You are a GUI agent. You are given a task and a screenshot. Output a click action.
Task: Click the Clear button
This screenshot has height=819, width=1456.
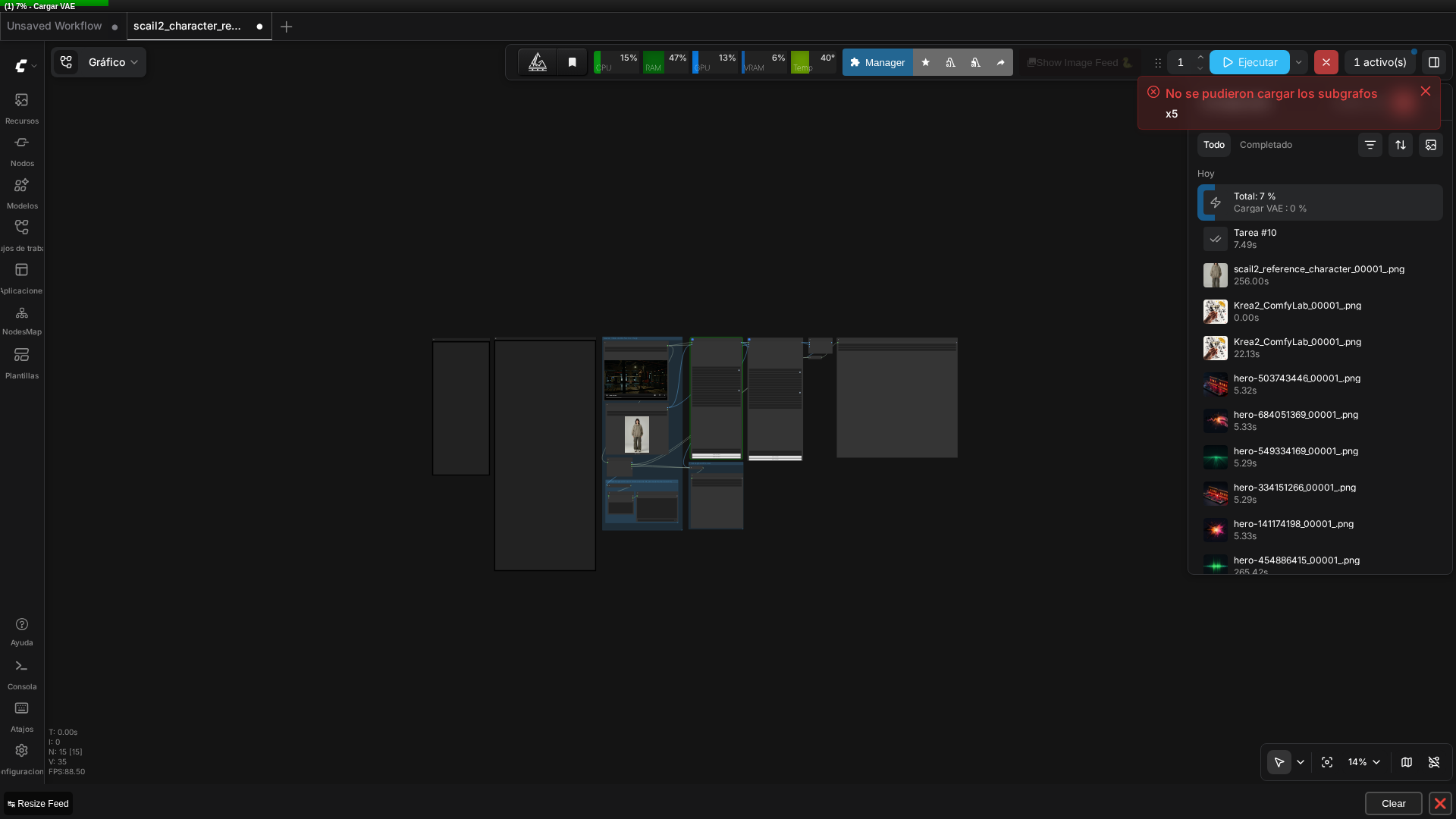pos(1393,803)
